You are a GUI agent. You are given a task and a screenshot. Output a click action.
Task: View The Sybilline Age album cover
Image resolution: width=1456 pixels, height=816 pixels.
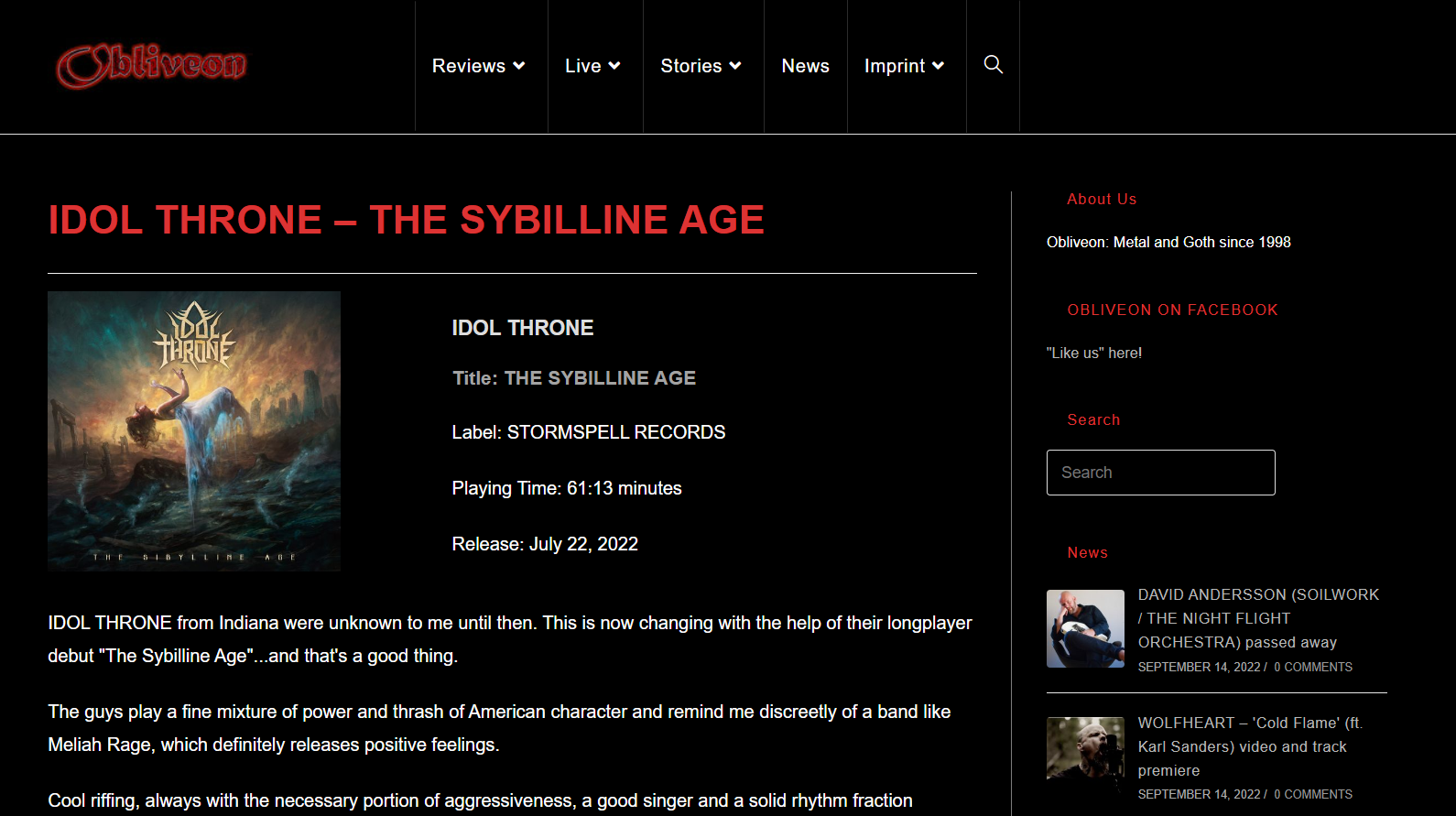194,431
